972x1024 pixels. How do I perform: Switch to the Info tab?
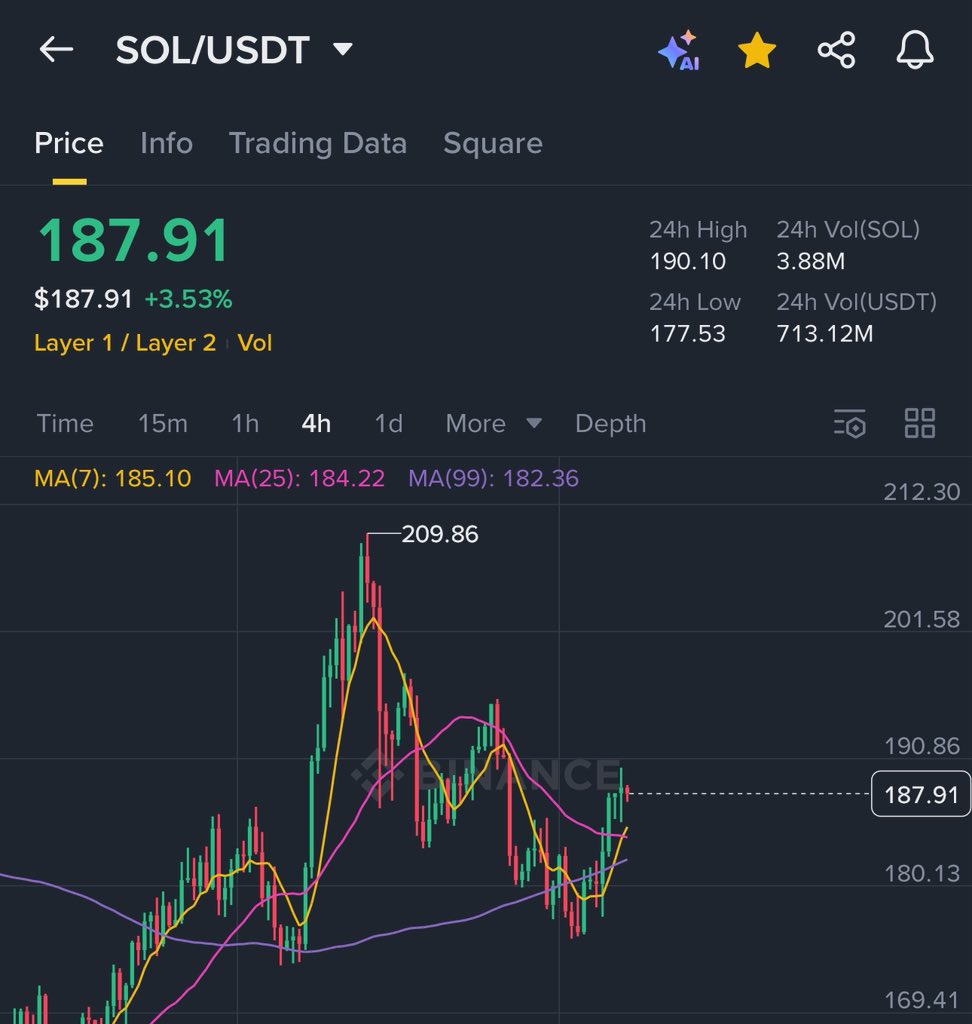click(x=167, y=143)
